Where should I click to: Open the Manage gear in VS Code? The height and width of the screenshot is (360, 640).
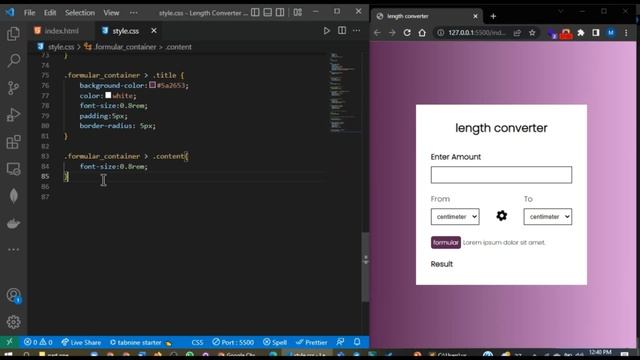pyautogui.click(x=13, y=322)
